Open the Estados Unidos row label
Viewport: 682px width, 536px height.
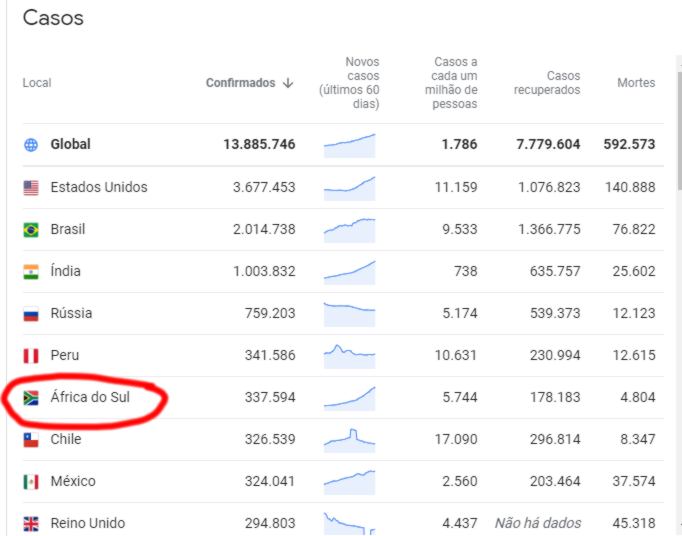click(x=99, y=188)
